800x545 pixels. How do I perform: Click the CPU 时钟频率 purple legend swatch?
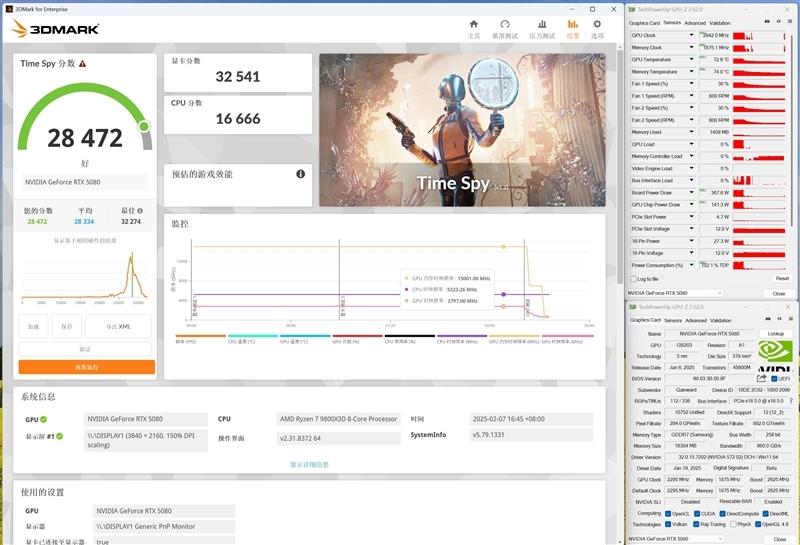click(x=462, y=336)
